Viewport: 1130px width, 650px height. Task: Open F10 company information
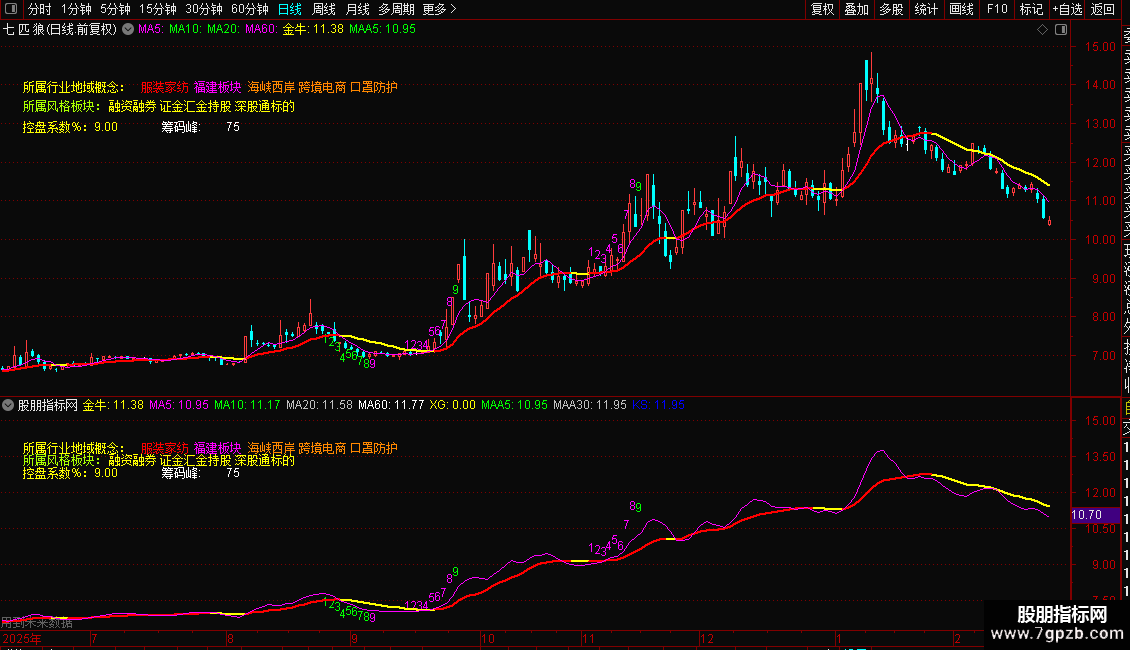(x=997, y=9)
